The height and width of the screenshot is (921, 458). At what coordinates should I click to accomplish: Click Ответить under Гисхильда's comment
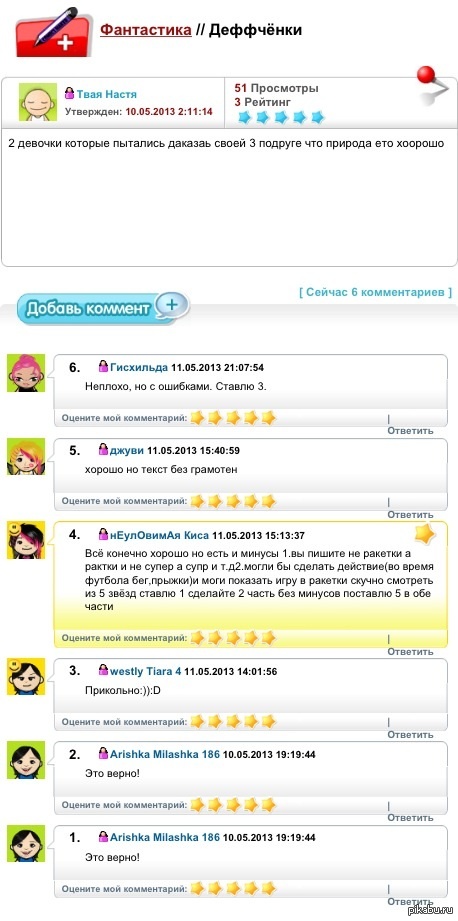point(410,431)
